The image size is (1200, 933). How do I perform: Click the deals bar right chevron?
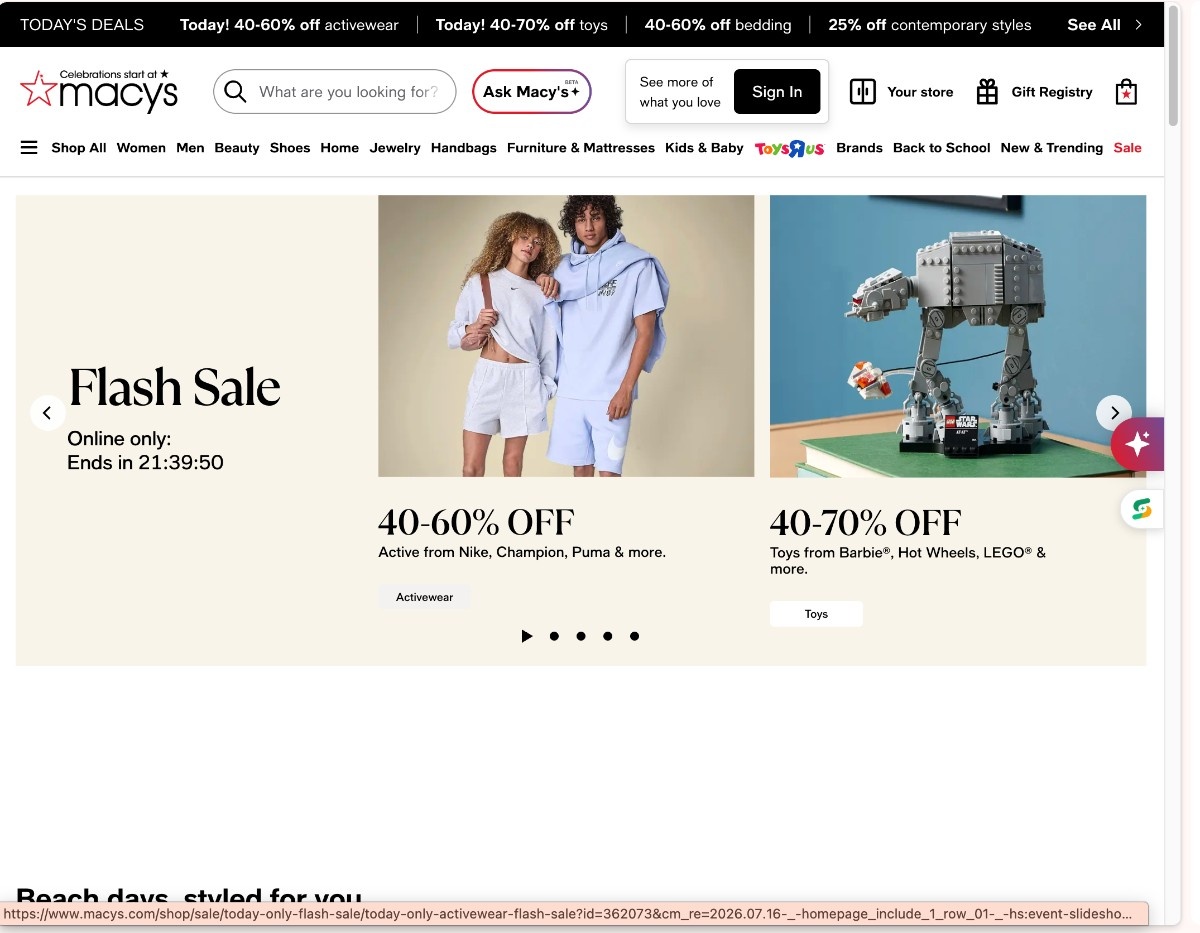click(1138, 25)
